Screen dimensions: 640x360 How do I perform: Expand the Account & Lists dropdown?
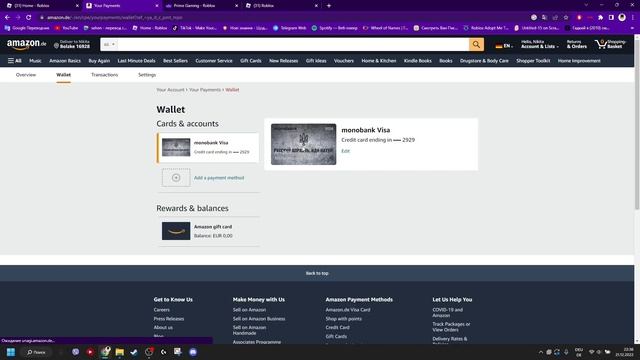click(540, 44)
